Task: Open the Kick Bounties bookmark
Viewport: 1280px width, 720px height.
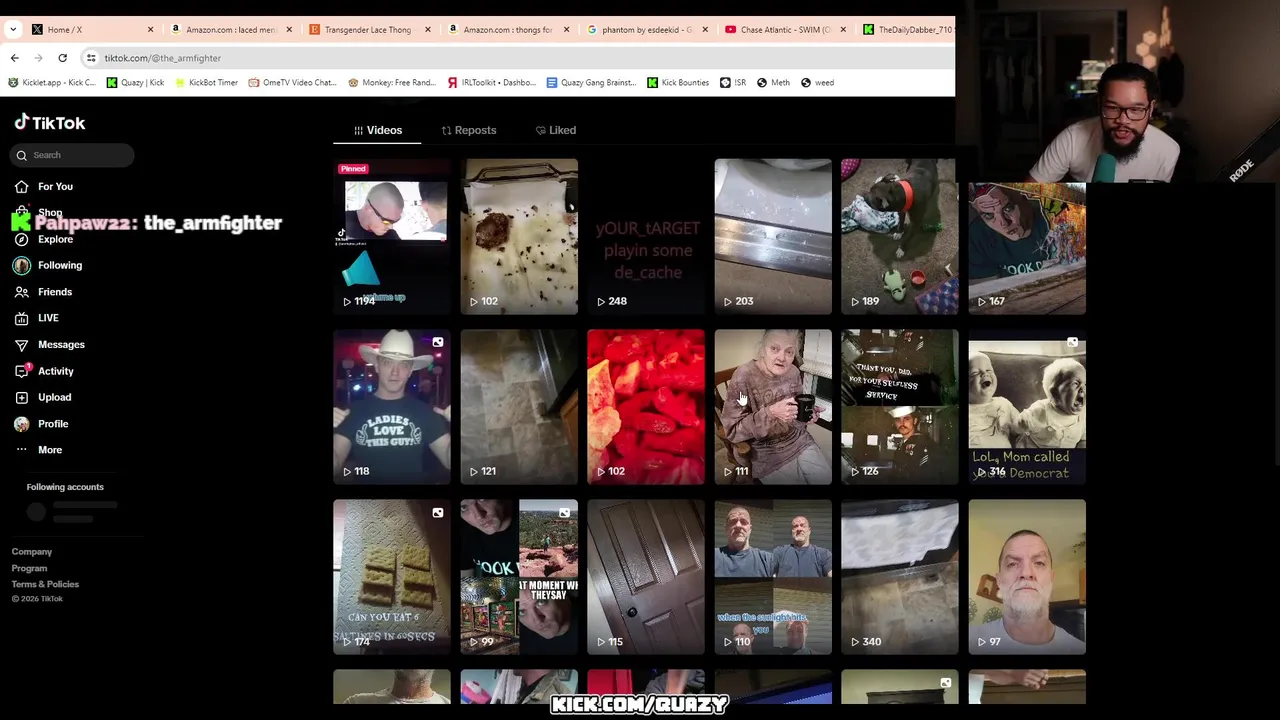Action: click(x=678, y=83)
